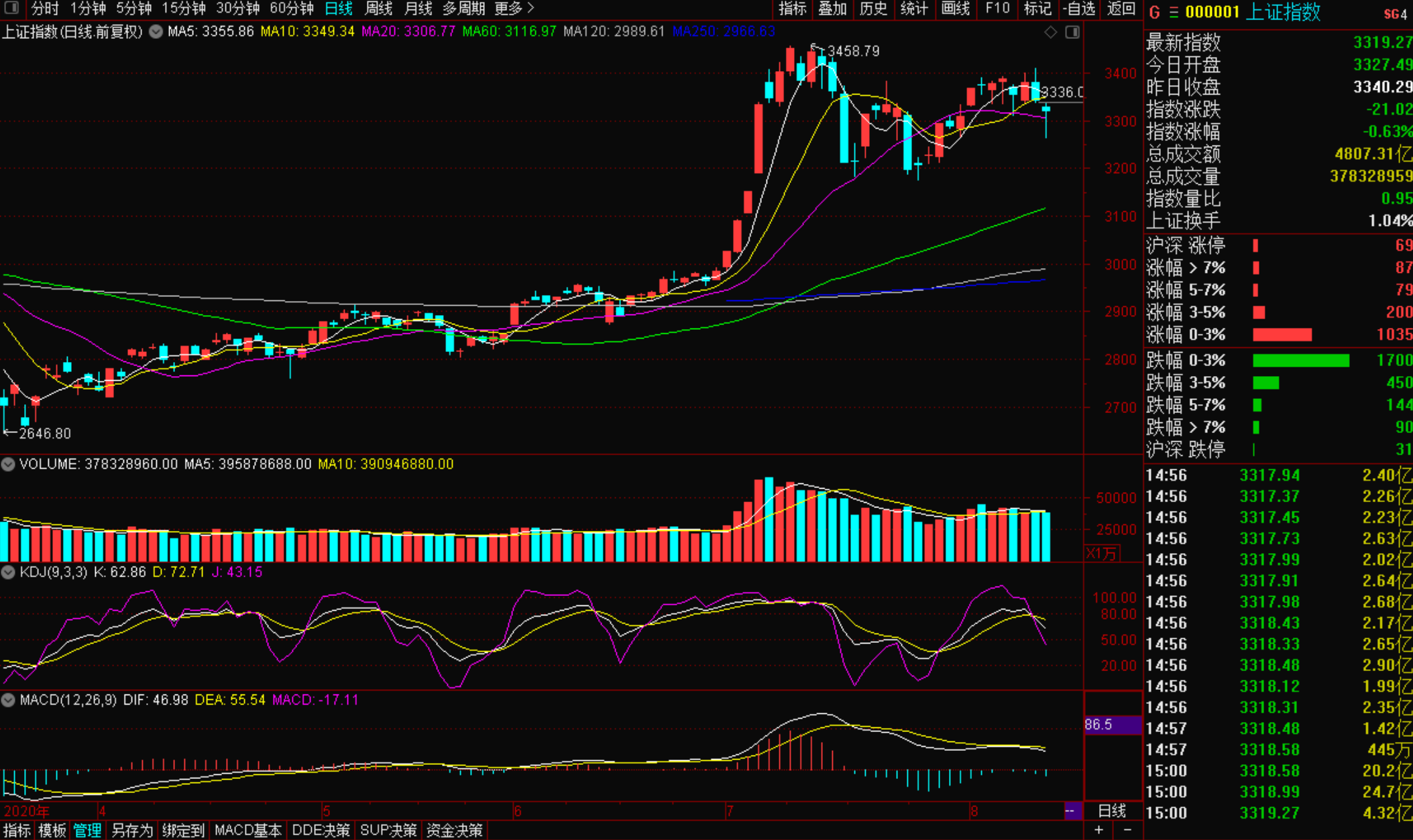Click the 2020年 date label on time axis
This screenshot has width=1413, height=840.
(x=27, y=811)
